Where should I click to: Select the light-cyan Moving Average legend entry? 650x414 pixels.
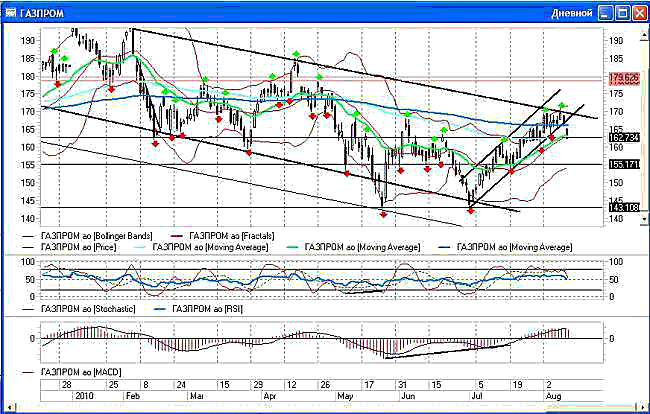pos(210,247)
